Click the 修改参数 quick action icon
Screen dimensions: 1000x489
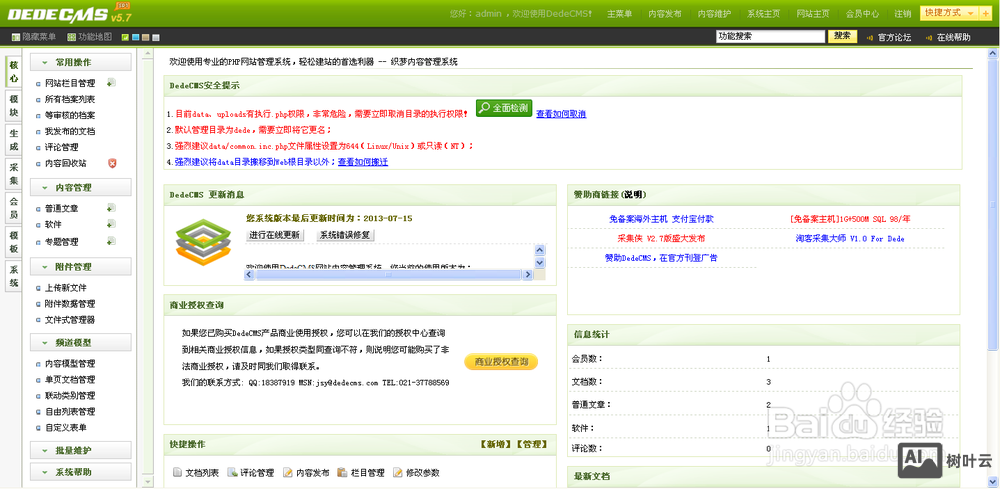point(398,472)
